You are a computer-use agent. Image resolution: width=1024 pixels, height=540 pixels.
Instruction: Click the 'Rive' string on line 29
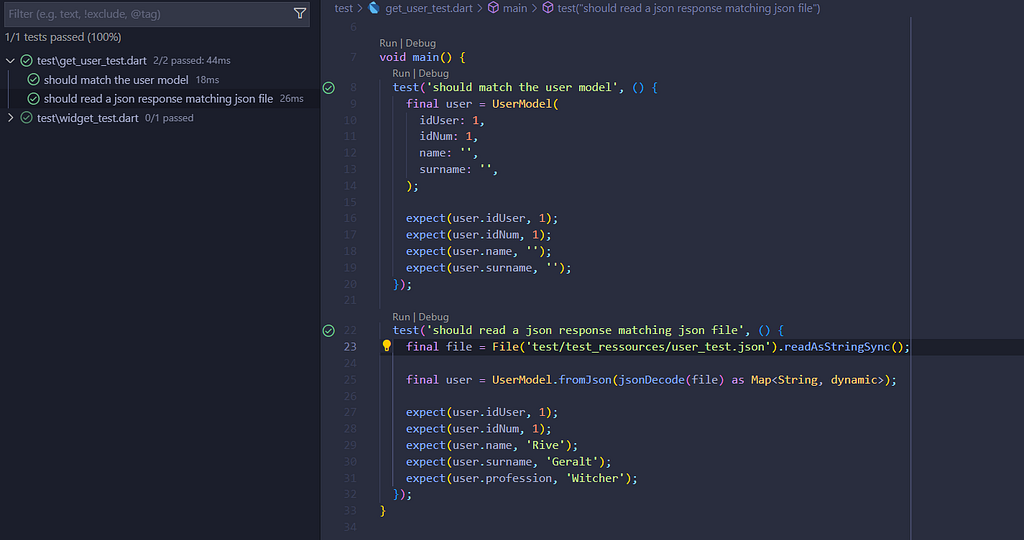pyautogui.click(x=546, y=445)
